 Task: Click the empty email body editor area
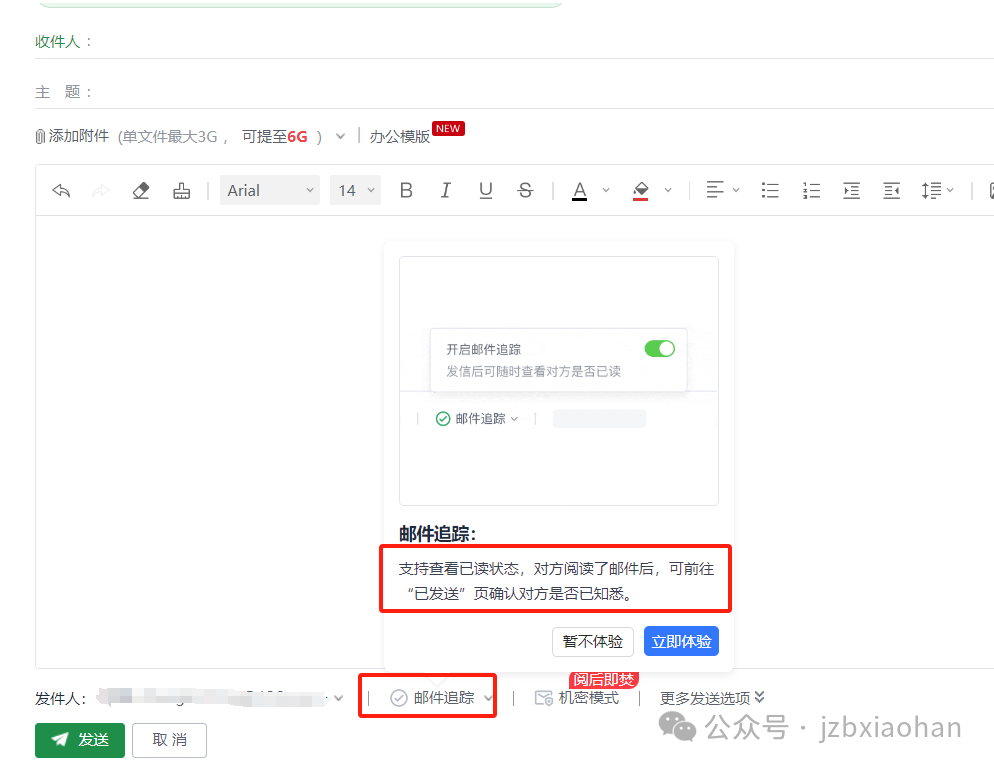pyautogui.click(x=209, y=444)
